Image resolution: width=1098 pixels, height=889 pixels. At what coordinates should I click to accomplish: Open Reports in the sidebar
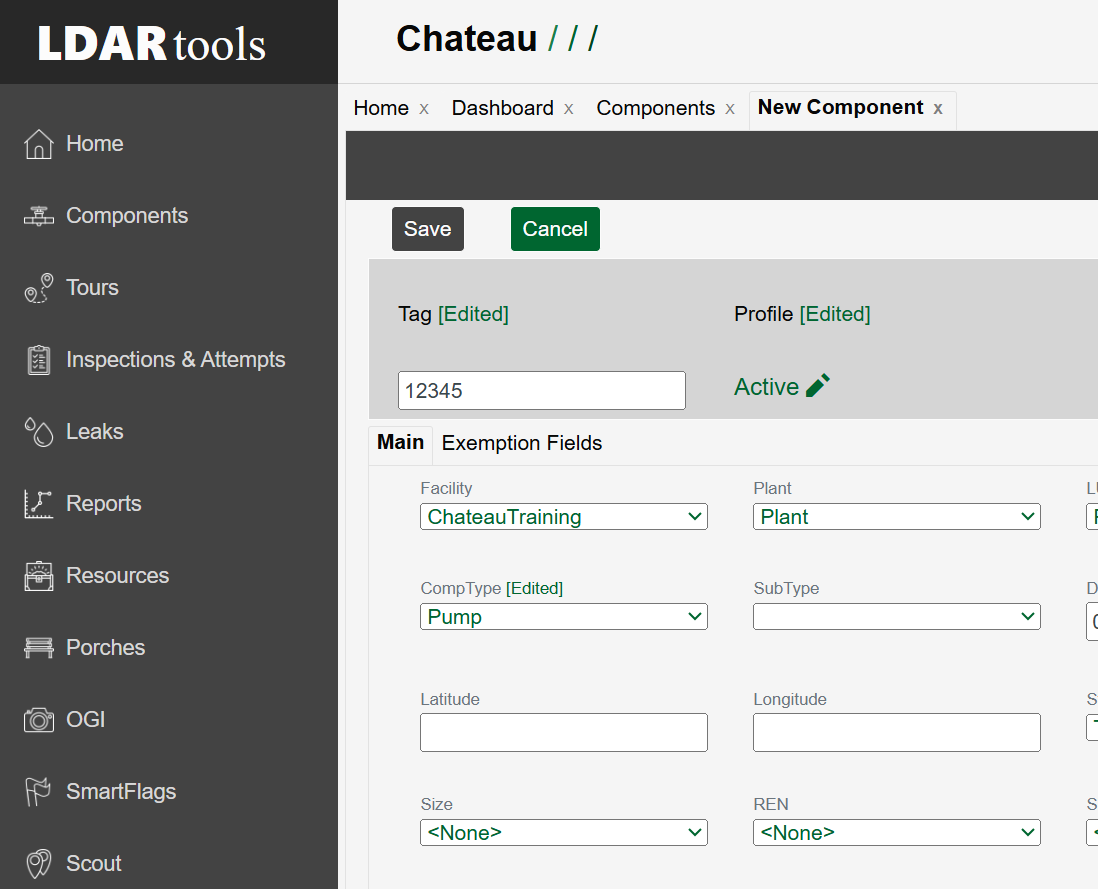[104, 504]
